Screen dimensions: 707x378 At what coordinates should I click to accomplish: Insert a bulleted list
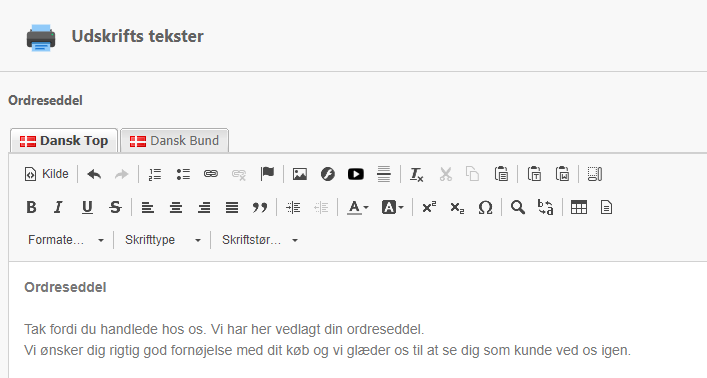pos(183,174)
